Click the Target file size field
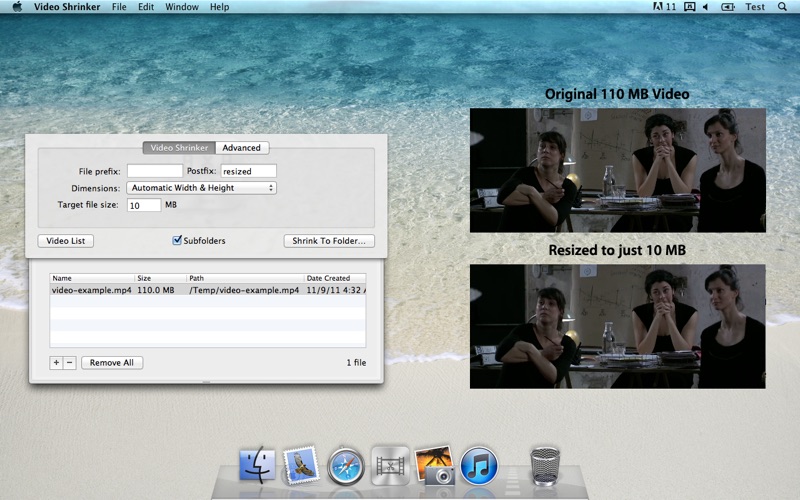Screen dimensions: 800x500 [144, 205]
